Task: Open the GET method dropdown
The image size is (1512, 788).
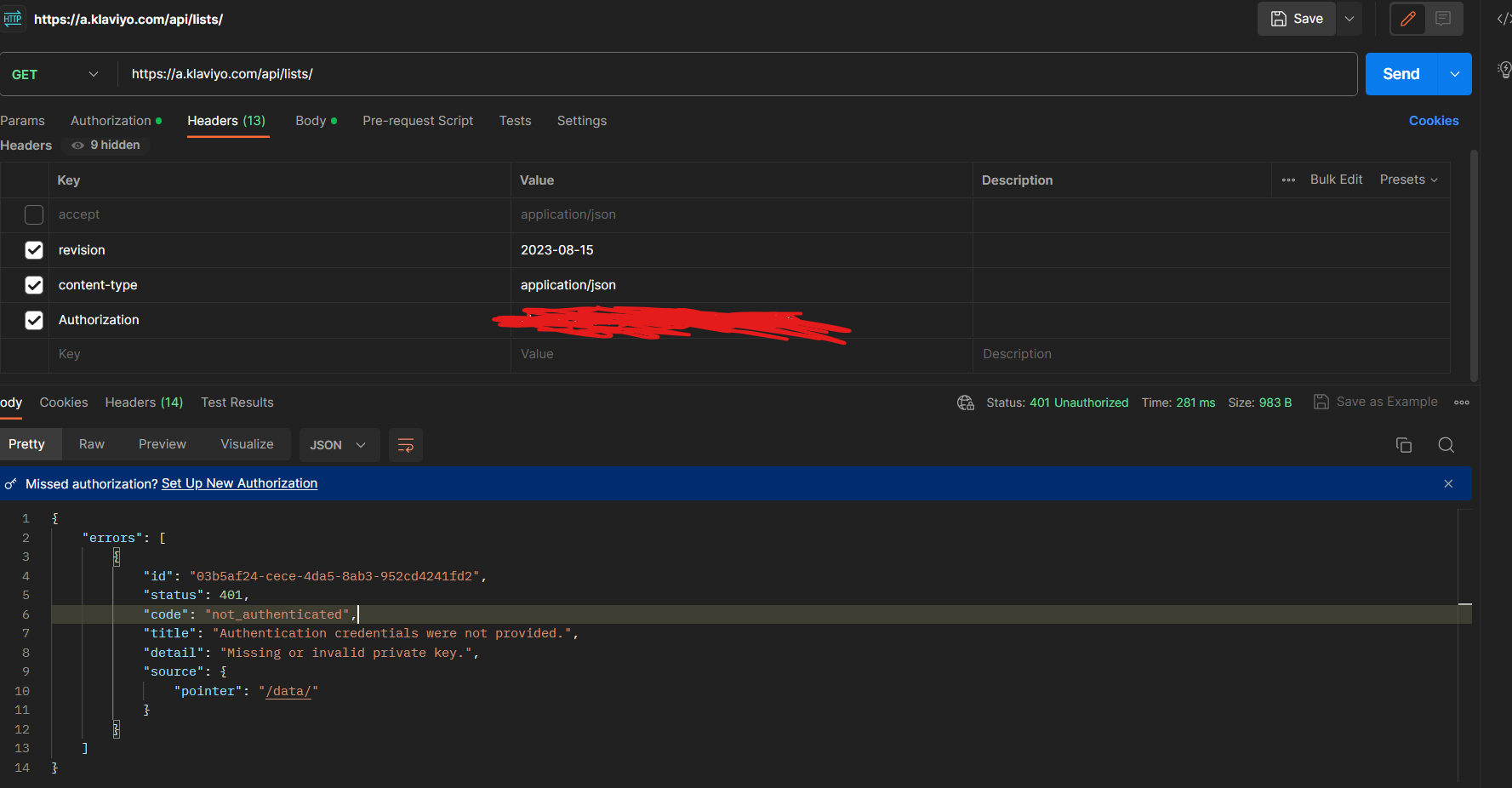Action: (56, 74)
